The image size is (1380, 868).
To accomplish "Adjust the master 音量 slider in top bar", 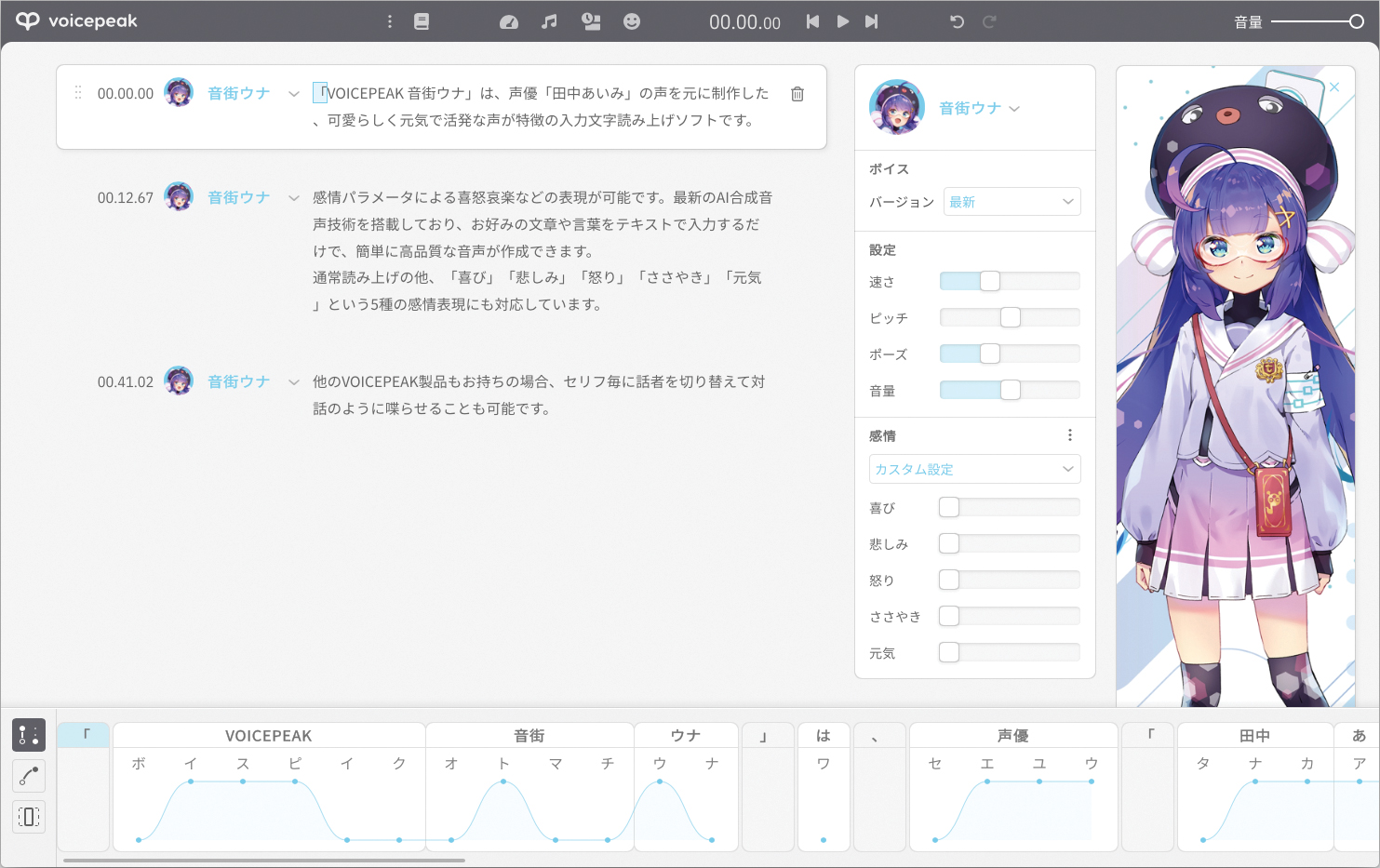I will click(1317, 21).
